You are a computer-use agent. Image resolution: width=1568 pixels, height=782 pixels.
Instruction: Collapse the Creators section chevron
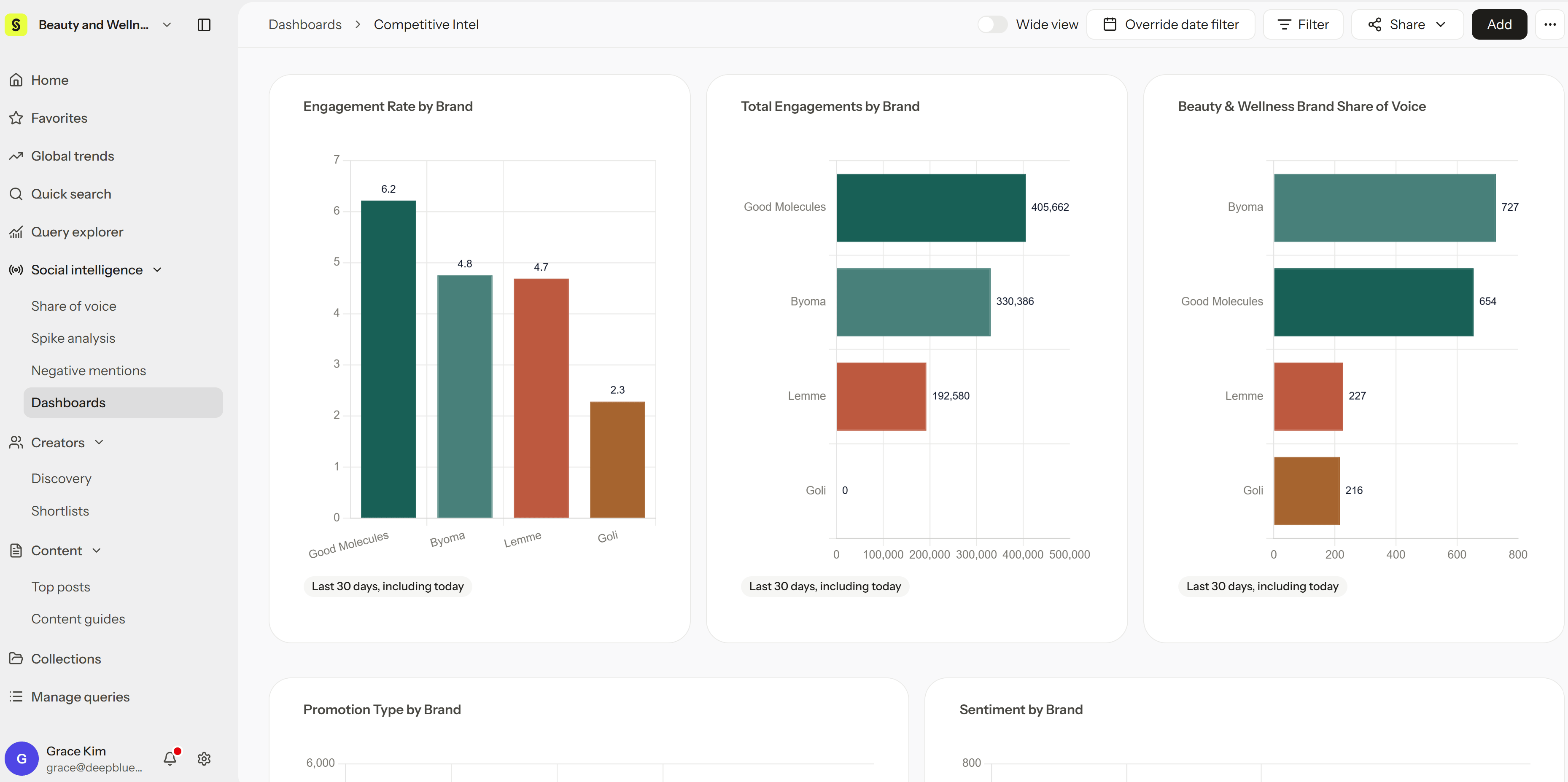click(x=99, y=442)
